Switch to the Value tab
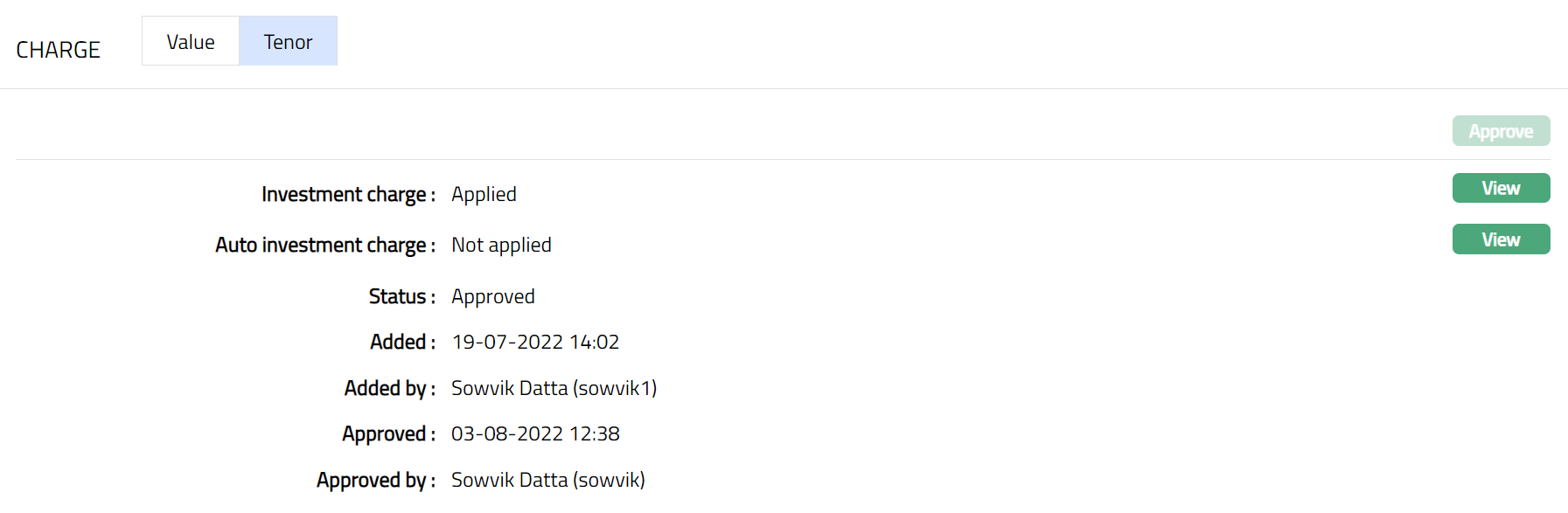The height and width of the screenshot is (513, 1568). [x=191, y=42]
